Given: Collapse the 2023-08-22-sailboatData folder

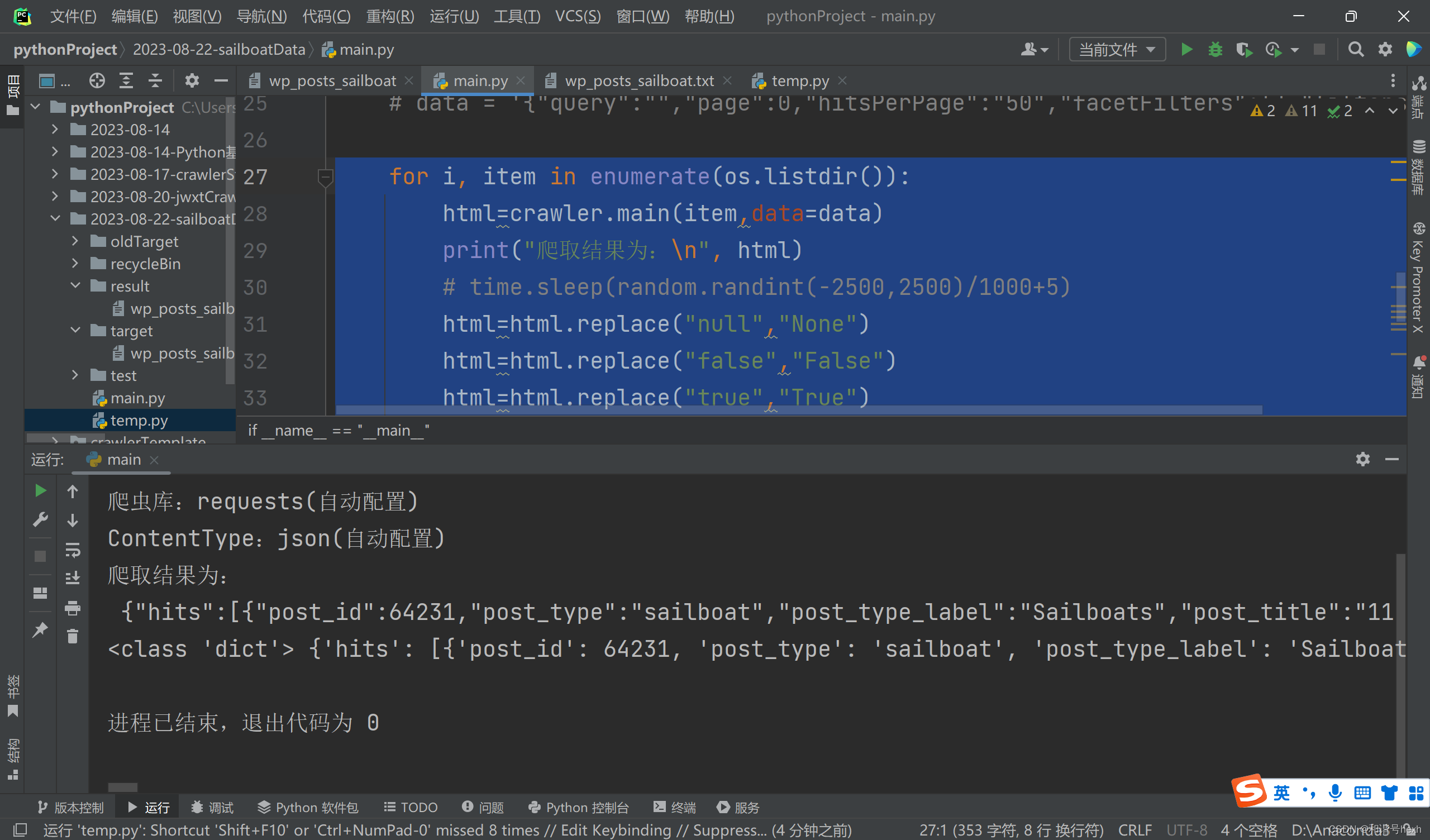Looking at the screenshot, I should click(55, 218).
